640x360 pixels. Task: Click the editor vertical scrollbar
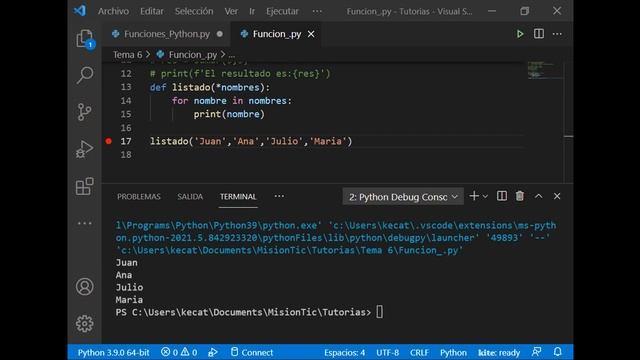[569, 122]
